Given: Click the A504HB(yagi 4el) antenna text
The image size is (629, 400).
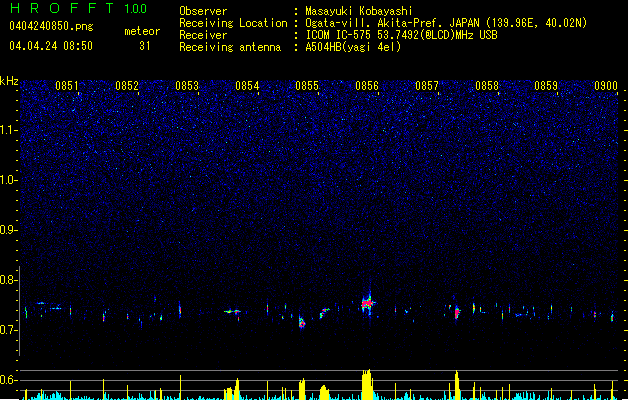Looking at the screenshot, I should [353, 47].
